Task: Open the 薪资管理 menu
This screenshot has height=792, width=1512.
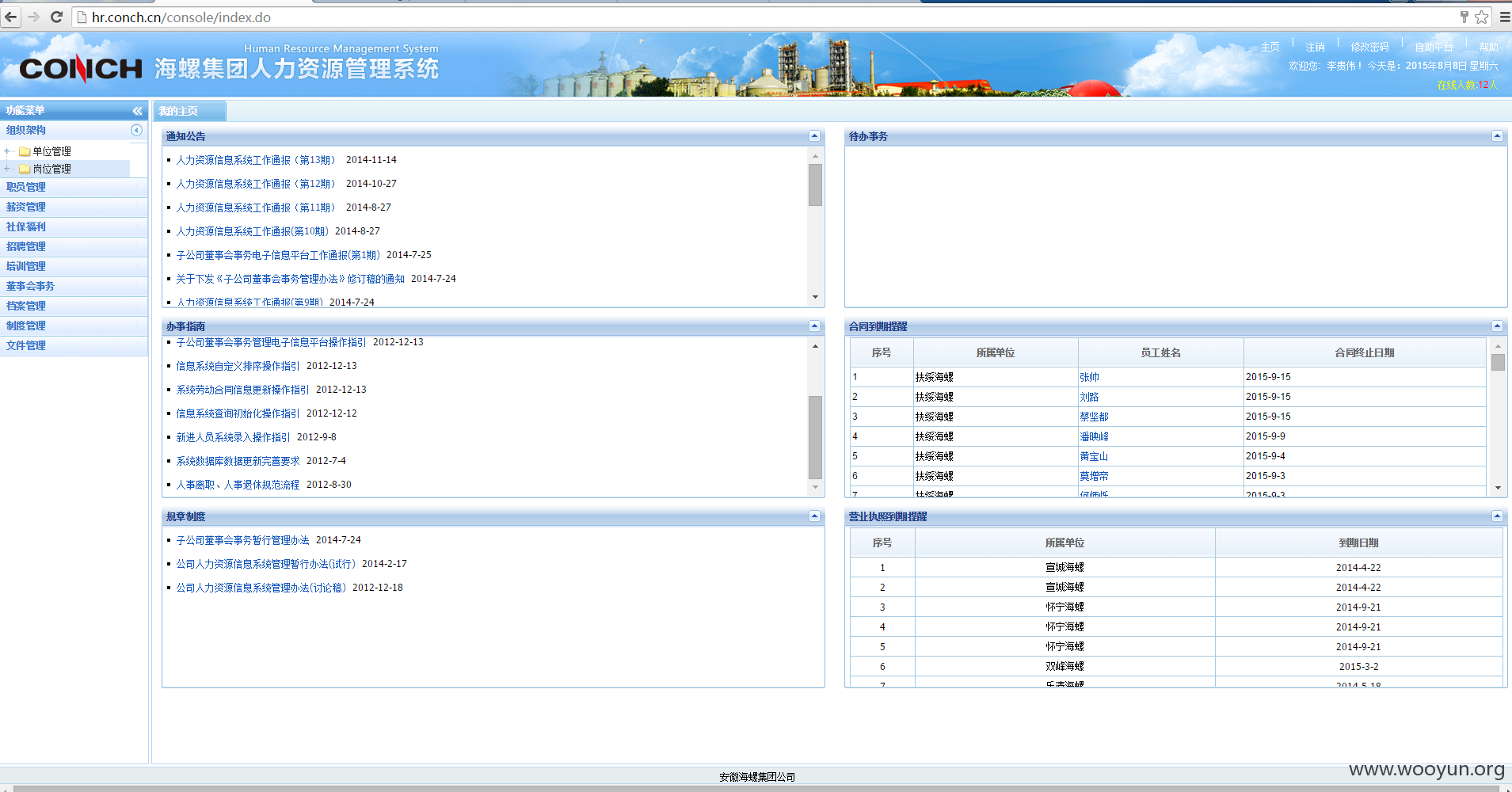Action: click(74, 207)
